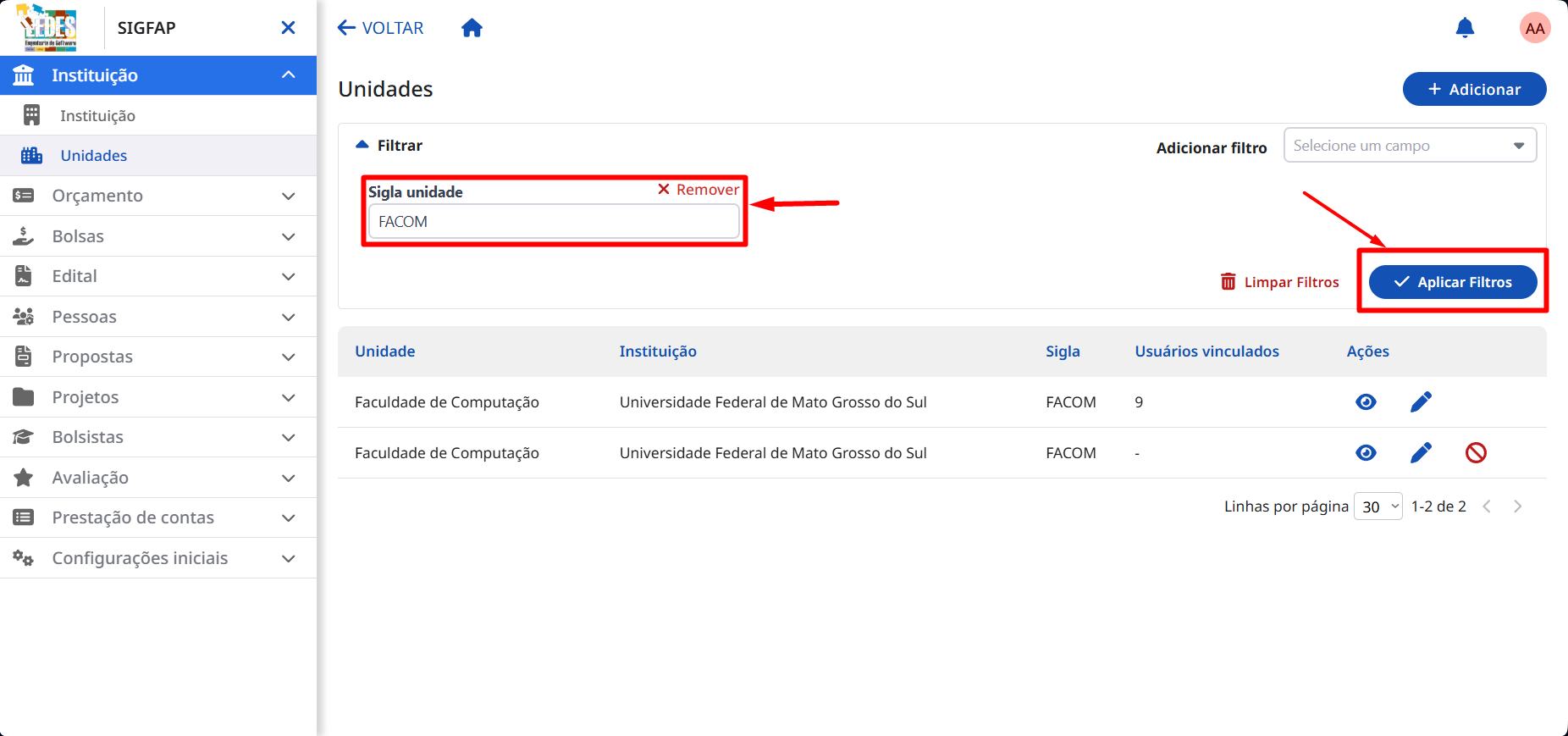Screen dimensions: 1568x736
Task: Expand the Avaliação menu
Action: coord(158,478)
